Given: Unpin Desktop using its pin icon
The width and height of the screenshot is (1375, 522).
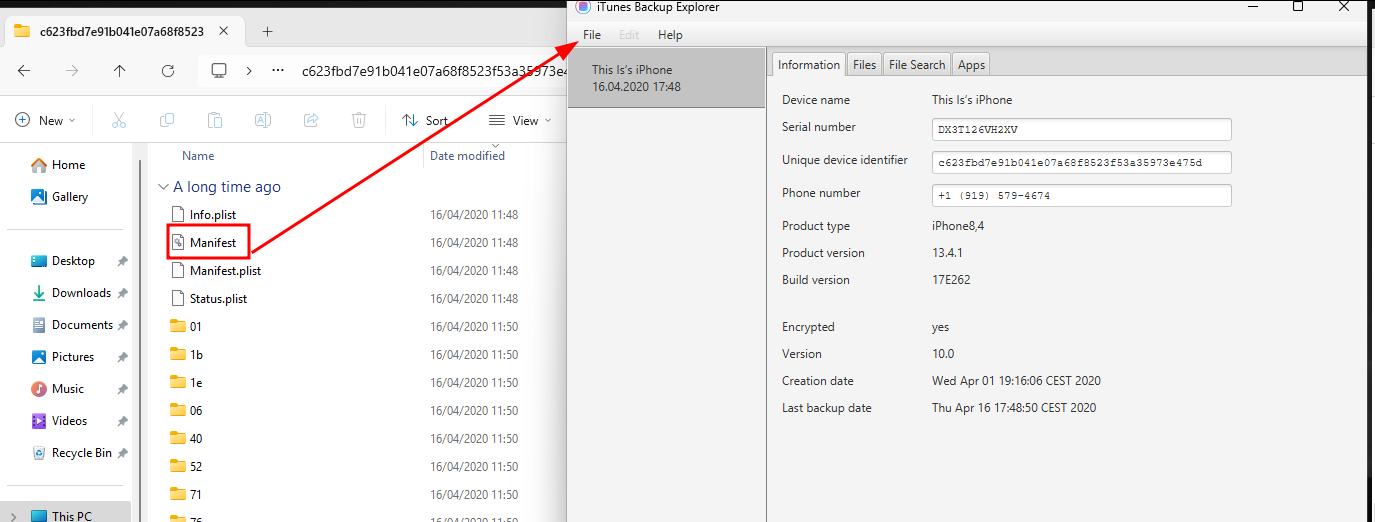Looking at the screenshot, I should tap(122, 261).
